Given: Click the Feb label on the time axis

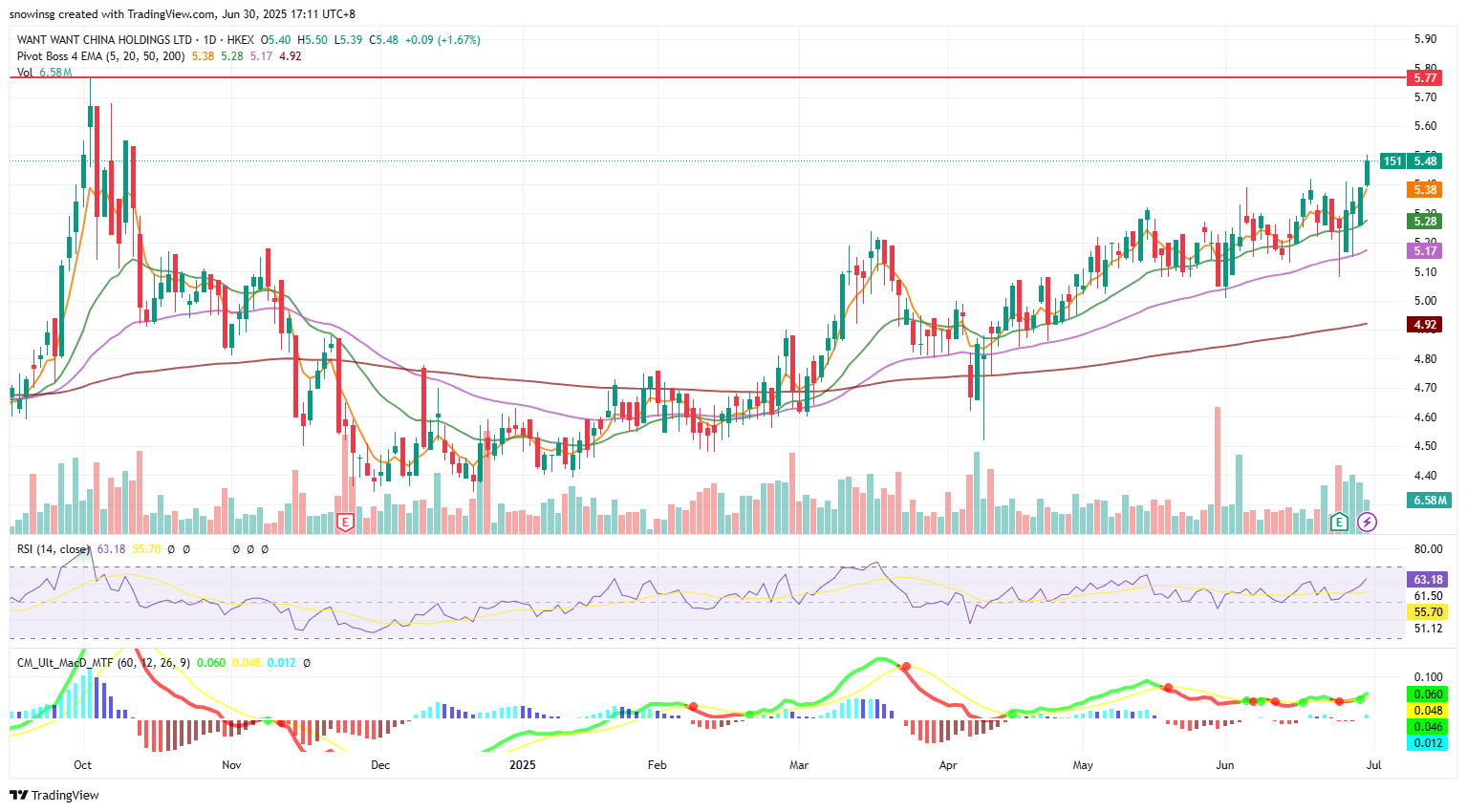Looking at the screenshot, I should coord(657,765).
